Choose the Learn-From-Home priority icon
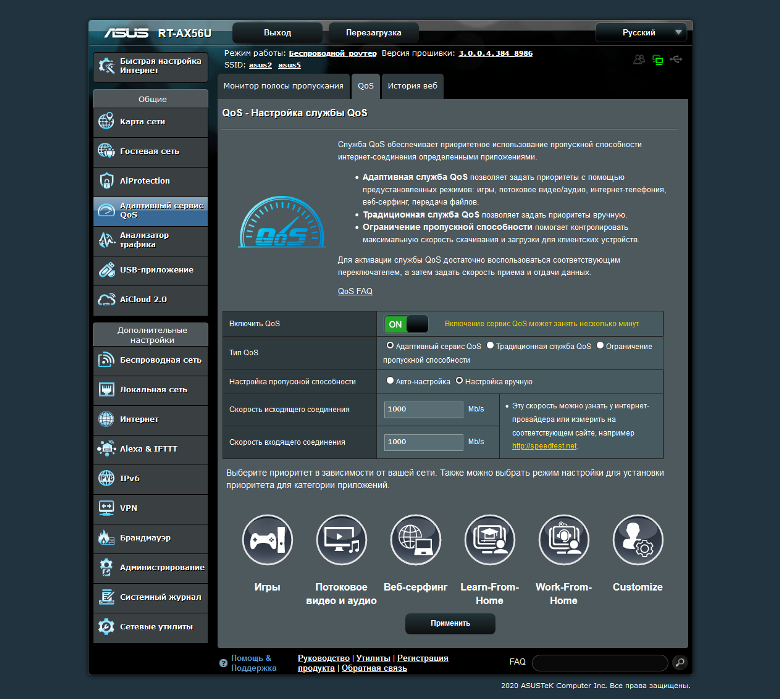The height and width of the screenshot is (699, 780). (x=489, y=540)
